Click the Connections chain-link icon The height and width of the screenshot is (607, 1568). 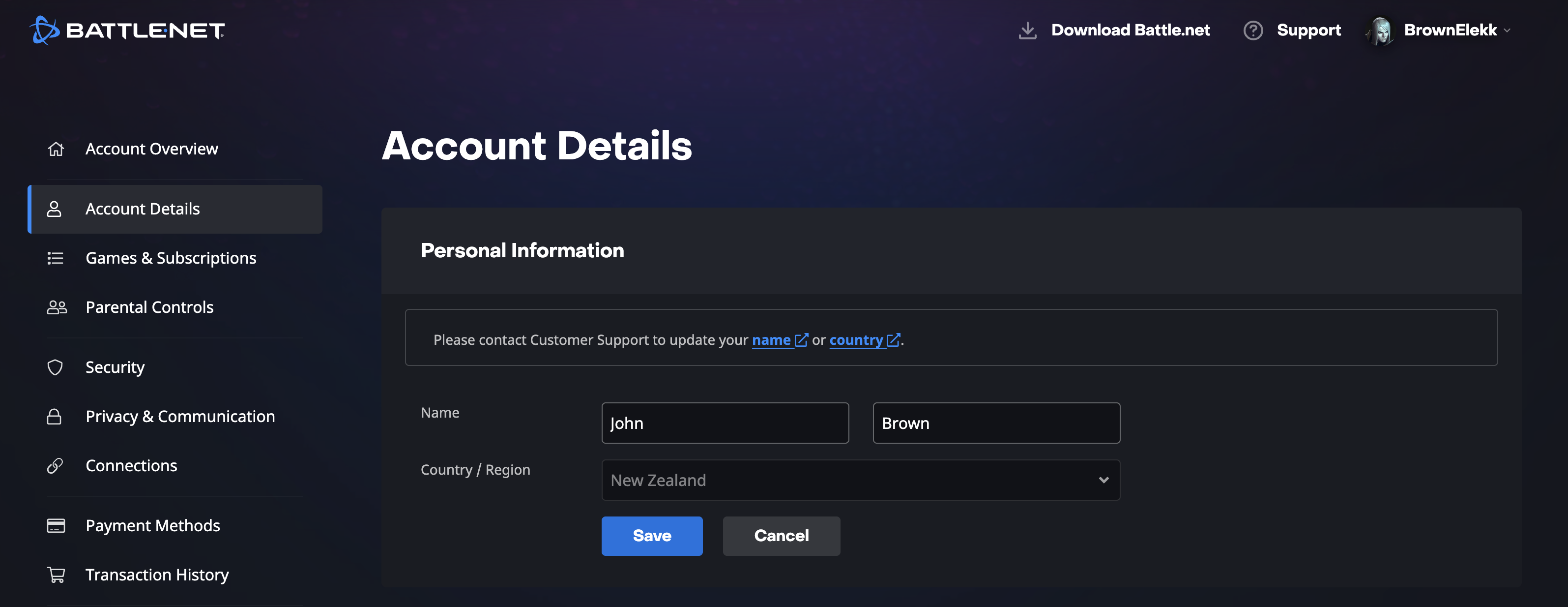(x=55, y=466)
